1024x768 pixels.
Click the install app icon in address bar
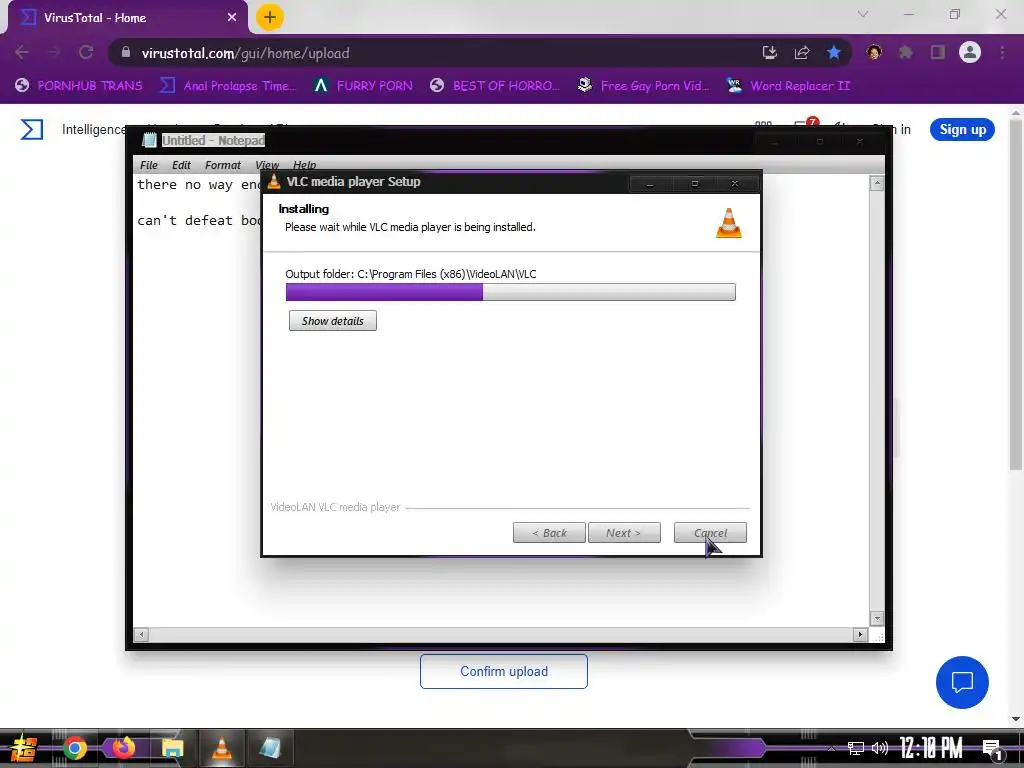[770, 53]
